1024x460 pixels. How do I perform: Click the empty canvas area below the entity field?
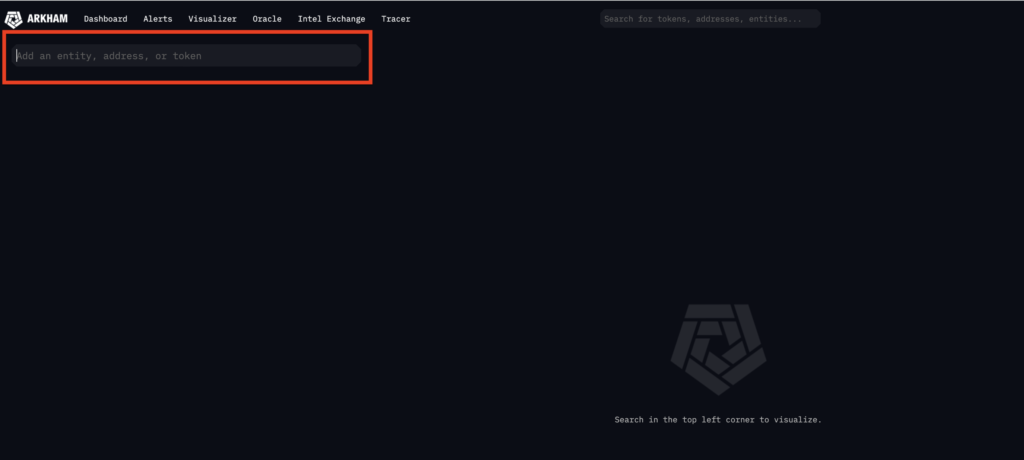(300, 250)
